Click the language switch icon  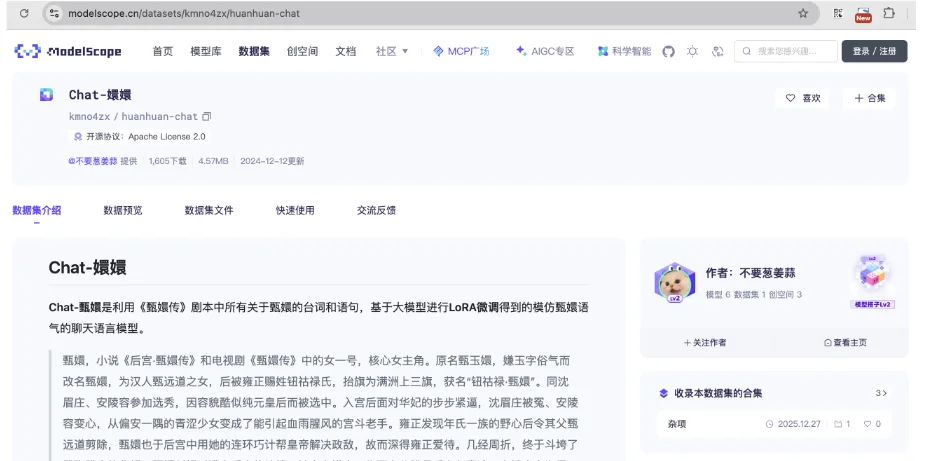717,51
